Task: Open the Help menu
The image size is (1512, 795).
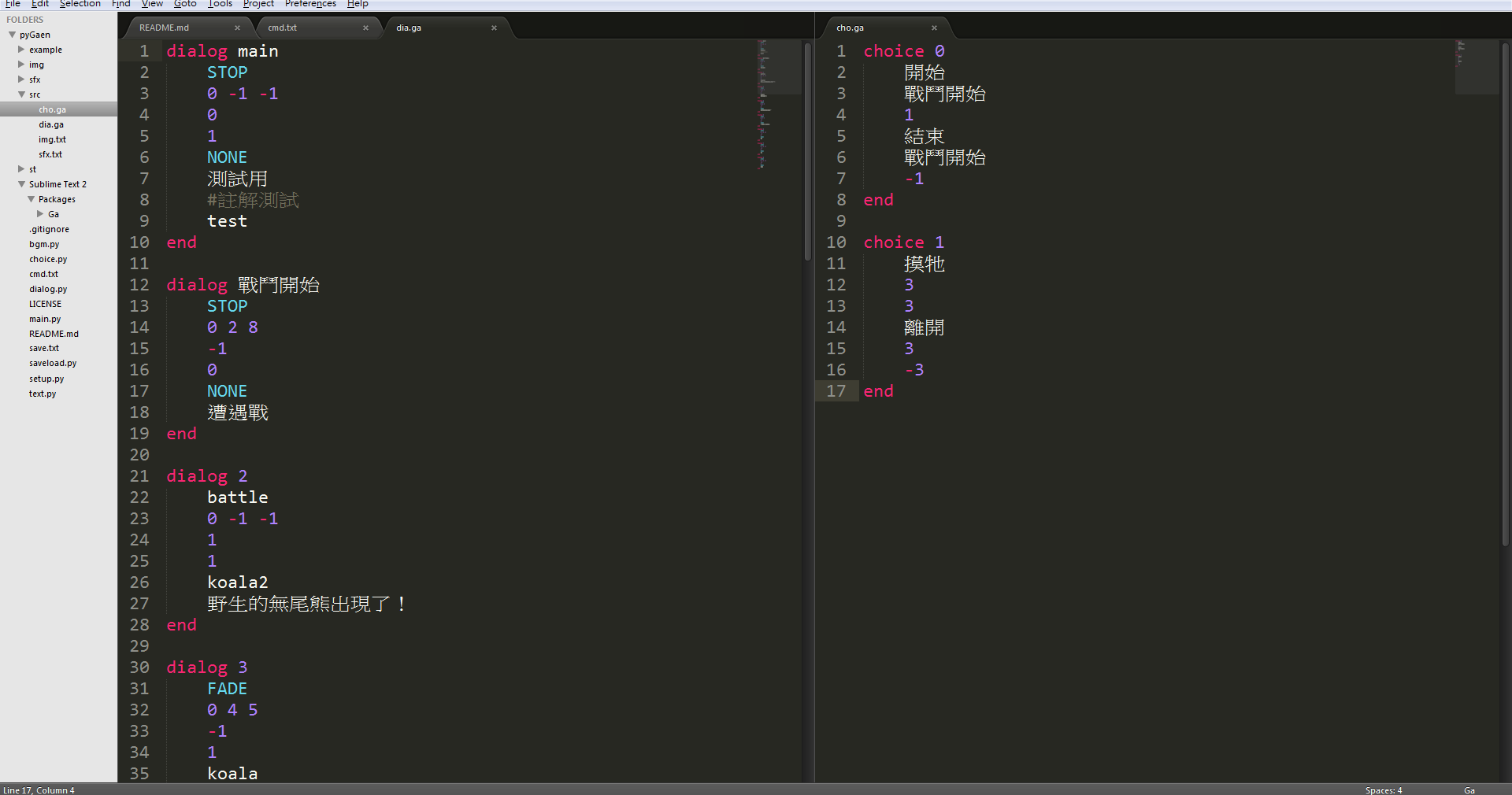Action: (358, 4)
